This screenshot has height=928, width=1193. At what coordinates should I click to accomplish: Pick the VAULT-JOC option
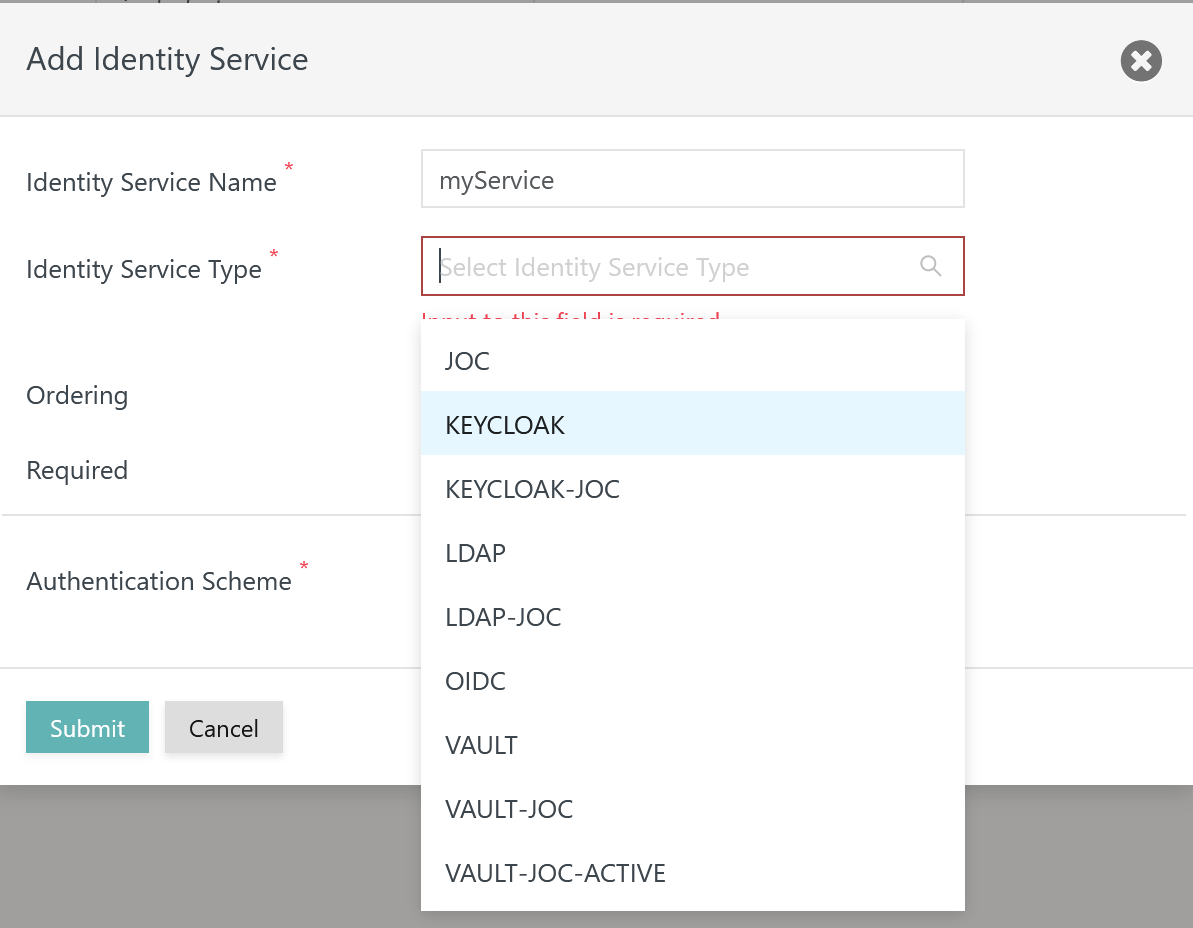(692, 809)
